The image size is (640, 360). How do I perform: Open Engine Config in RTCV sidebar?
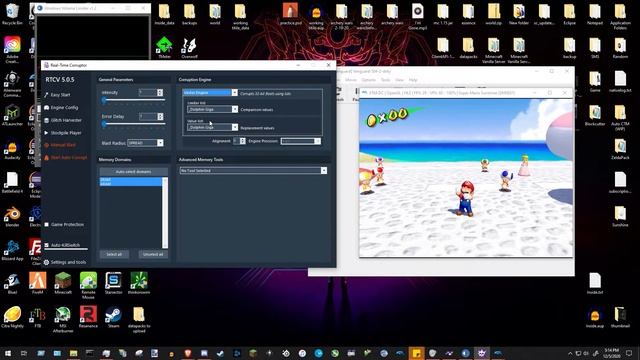click(61, 107)
